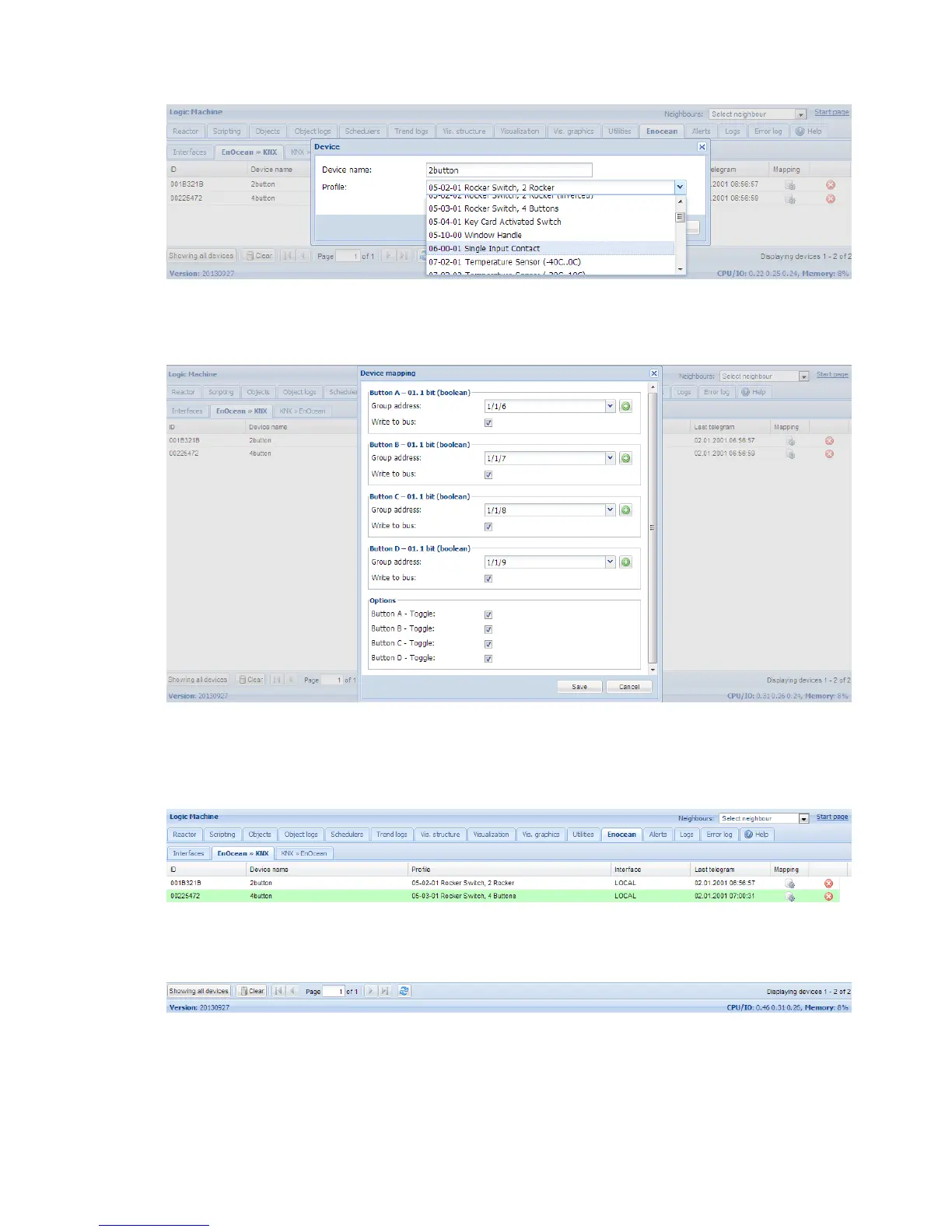Choose 05-03-01 Rocker Switch, 4 Buttons profile option
Screen dimensions: 952x1232
click(550, 208)
